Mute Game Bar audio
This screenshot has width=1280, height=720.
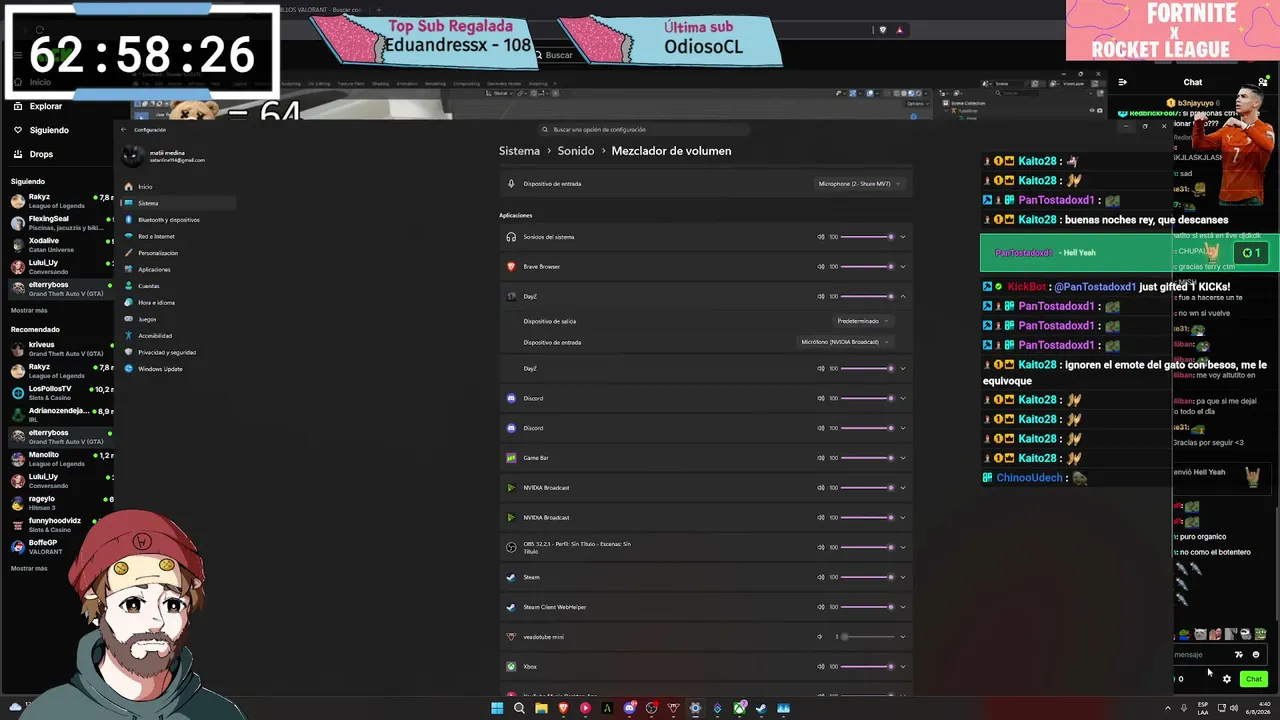[x=821, y=458]
